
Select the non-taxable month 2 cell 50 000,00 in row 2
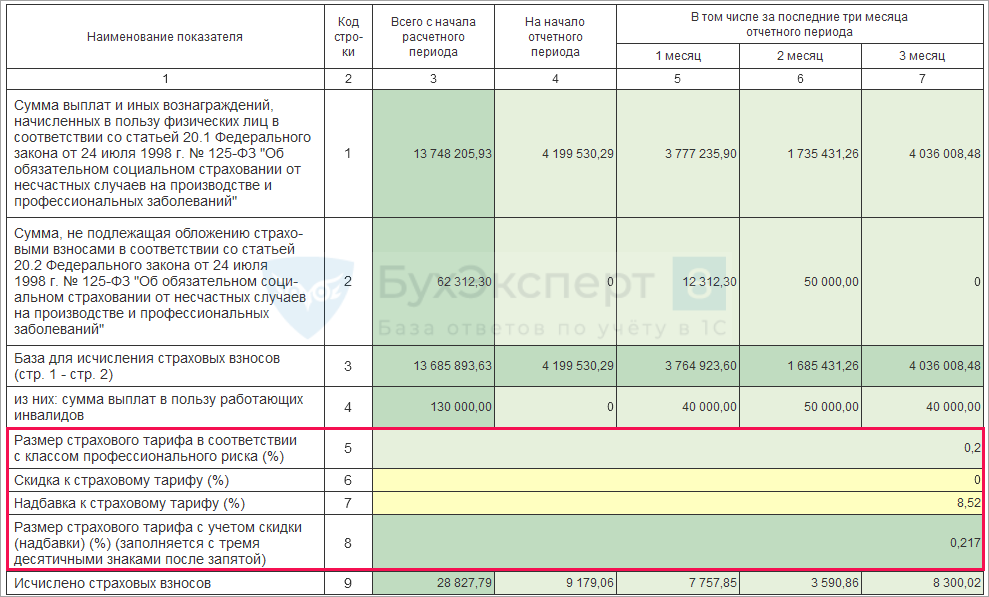click(800, 282)
